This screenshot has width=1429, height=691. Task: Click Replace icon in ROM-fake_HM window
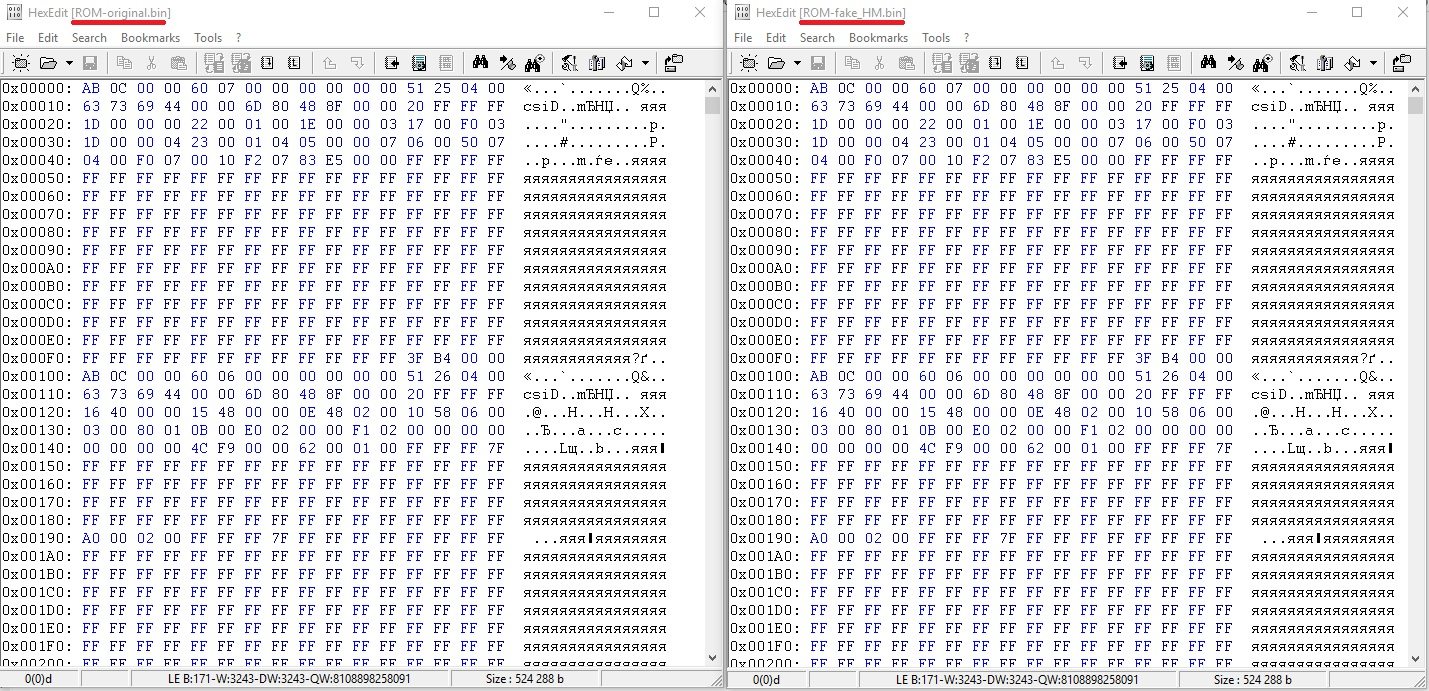click(1235, 63)
